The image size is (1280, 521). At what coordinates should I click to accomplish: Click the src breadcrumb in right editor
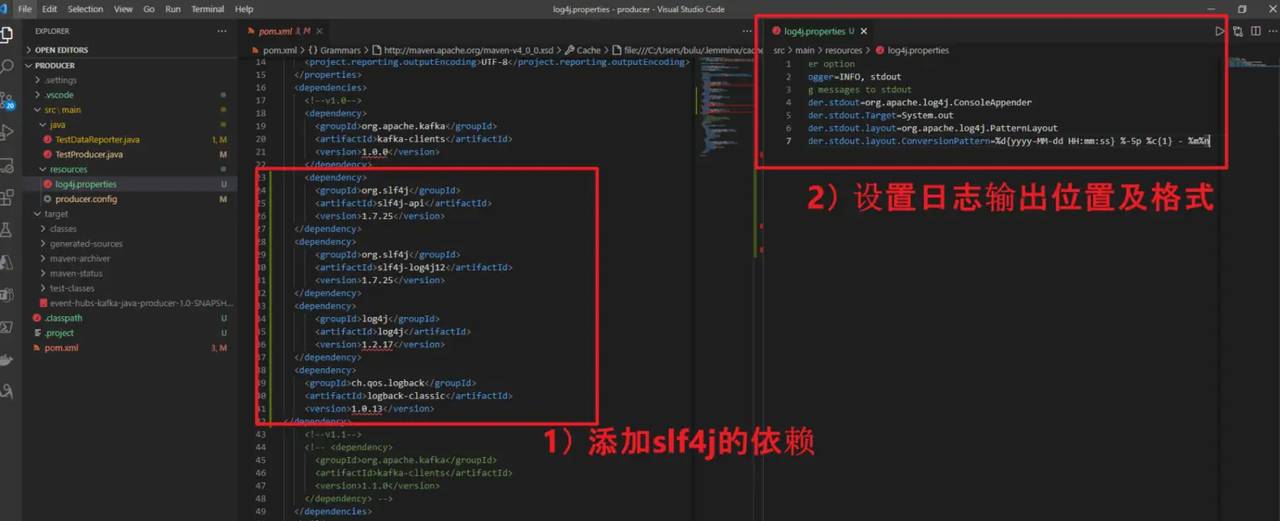pos(779,50)
